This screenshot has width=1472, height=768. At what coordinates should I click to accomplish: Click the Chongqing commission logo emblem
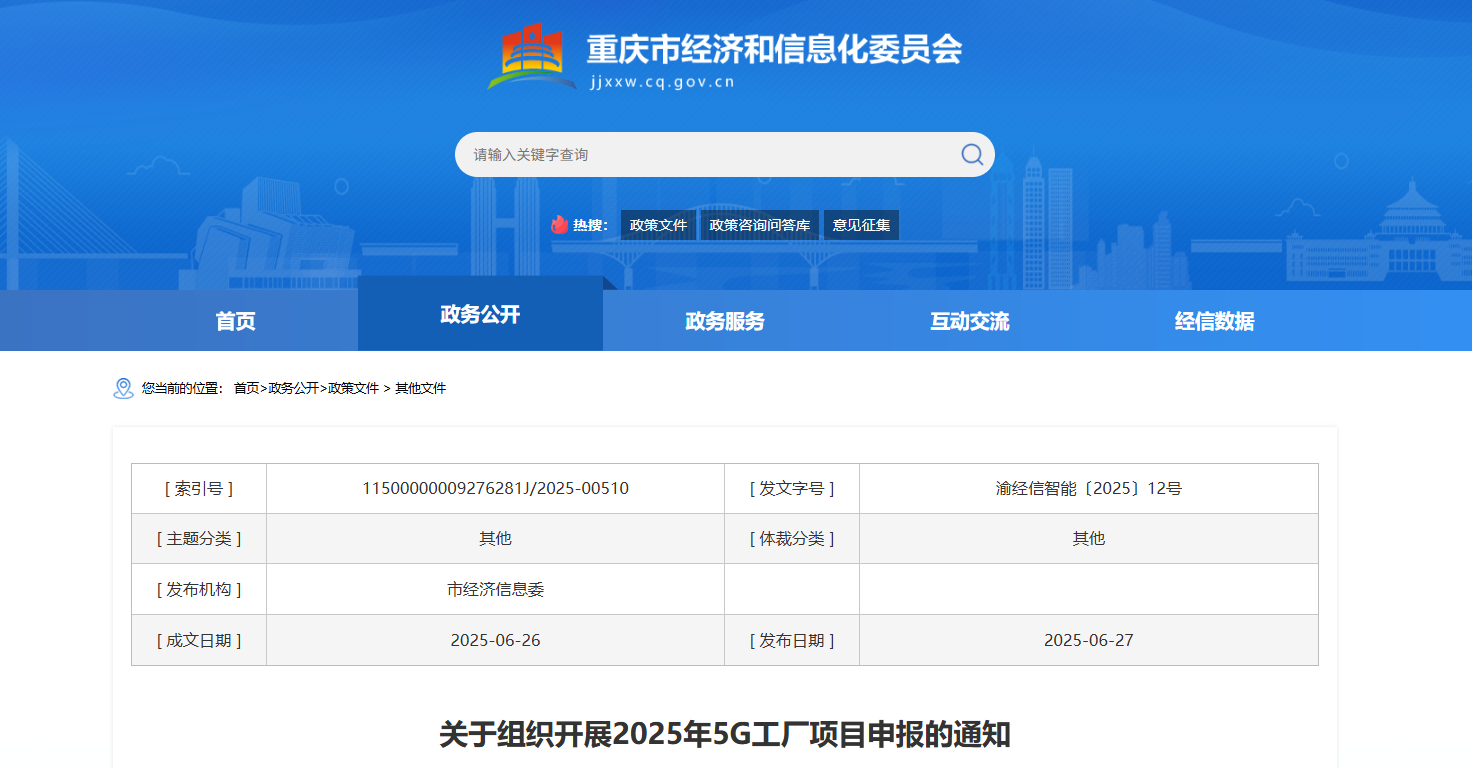point(532,57)
